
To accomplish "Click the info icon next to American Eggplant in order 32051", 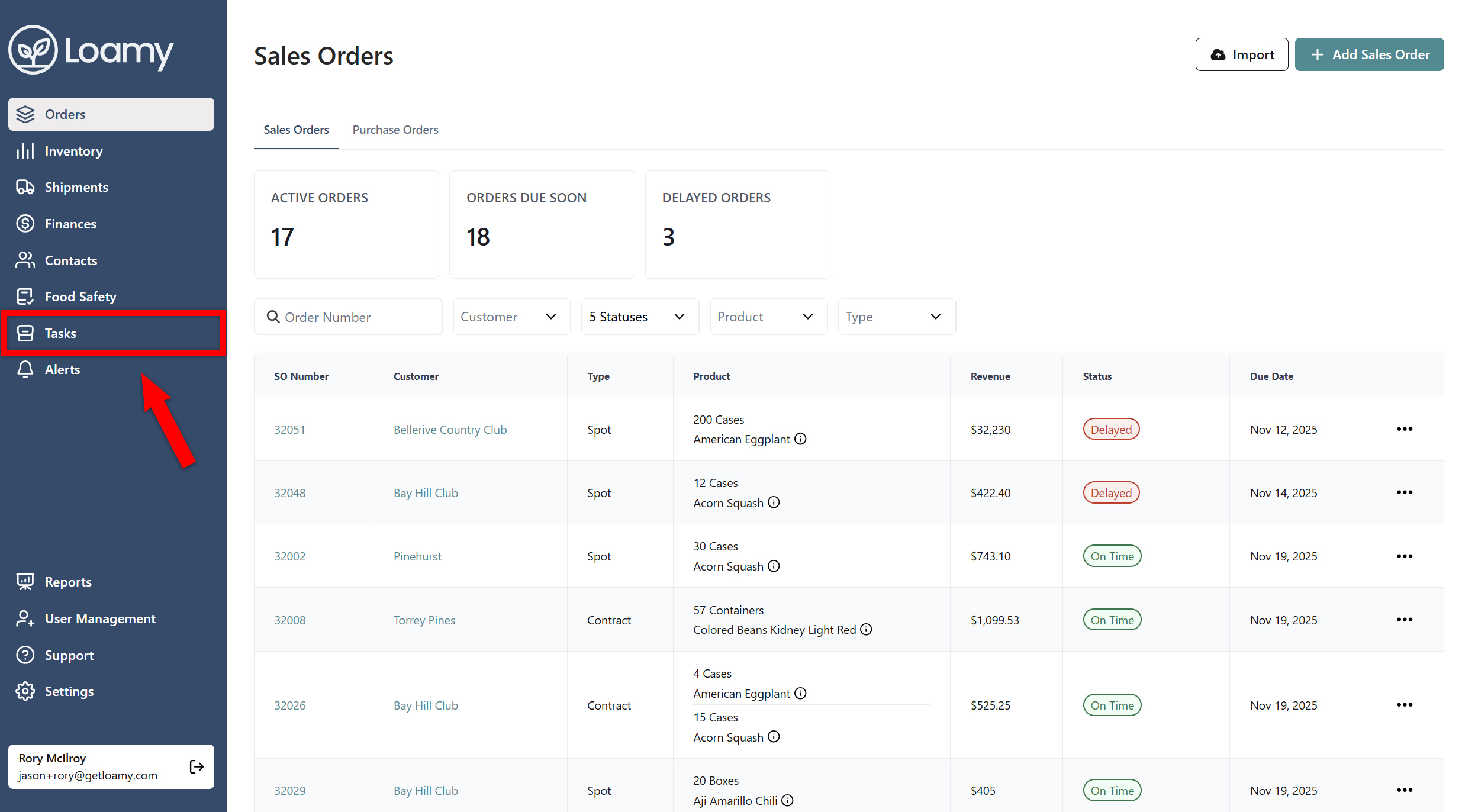I will 800,439.
